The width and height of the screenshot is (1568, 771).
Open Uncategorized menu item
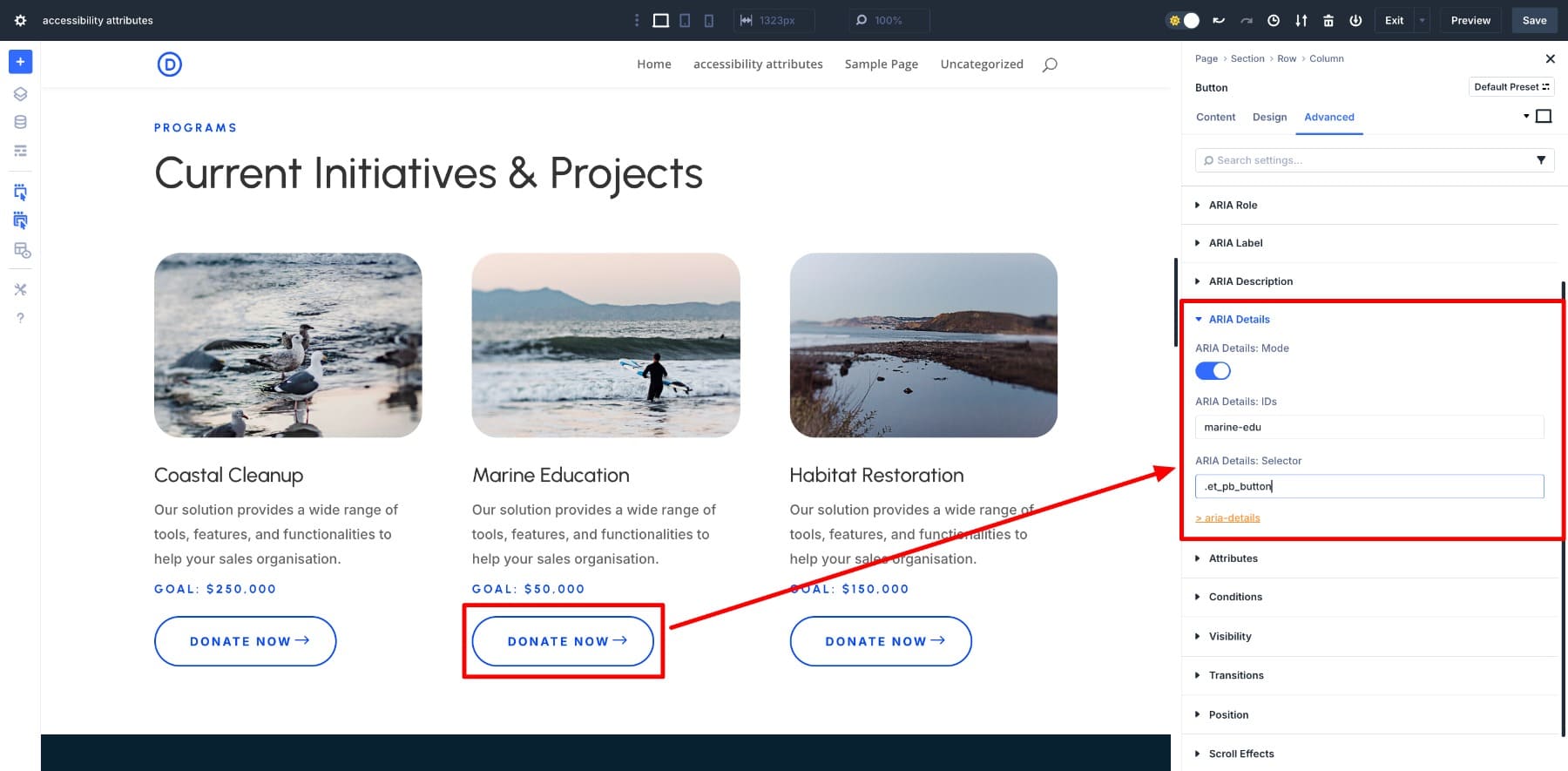[x=982, y=64]
